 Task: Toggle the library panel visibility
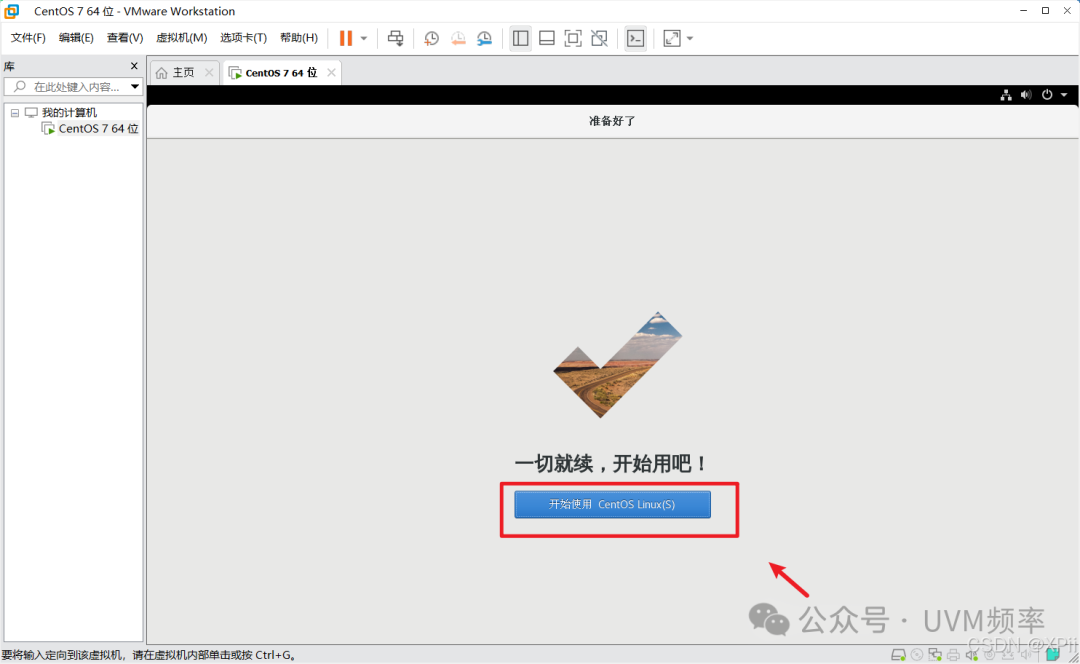tap(520, 38)
